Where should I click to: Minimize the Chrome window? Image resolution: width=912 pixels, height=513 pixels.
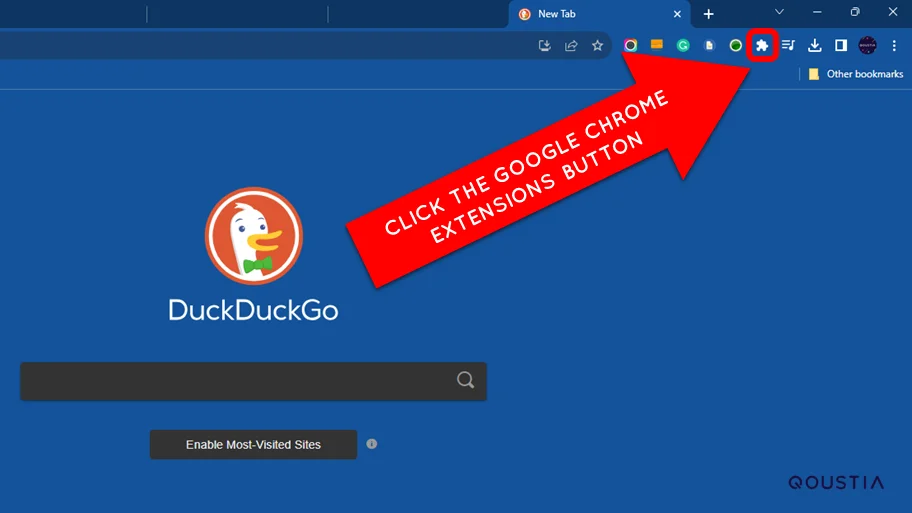point(817,12)
